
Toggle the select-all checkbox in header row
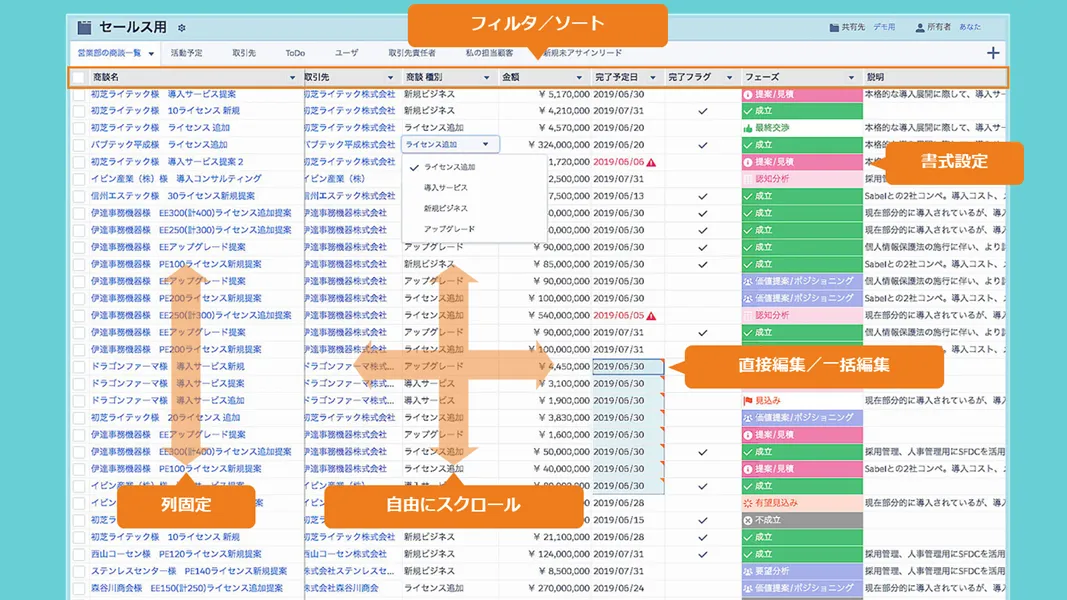pos(79,78)
